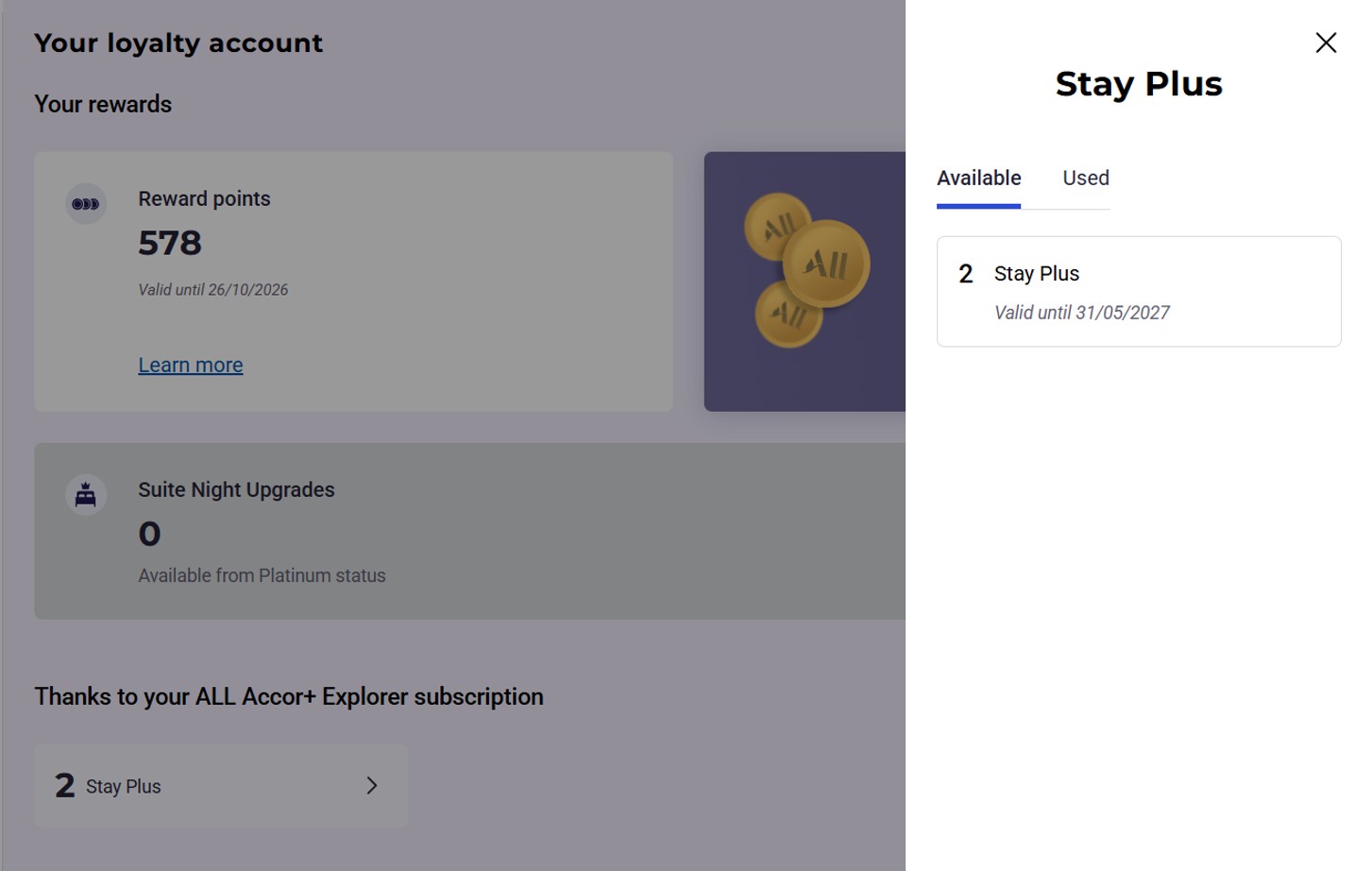The image size is (1372, 871).
Task: Click Available from Platinum status text
Action: pos(262,575)
